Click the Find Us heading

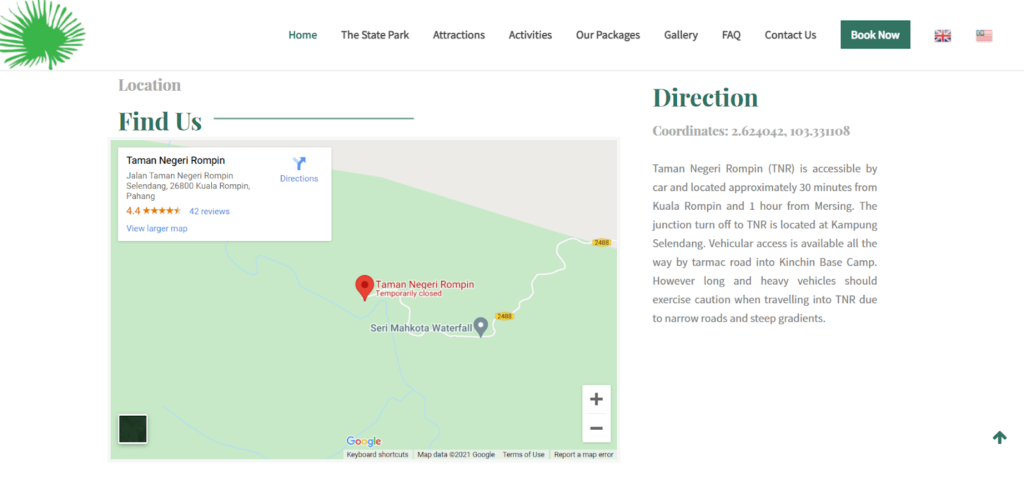click(160, 121)
